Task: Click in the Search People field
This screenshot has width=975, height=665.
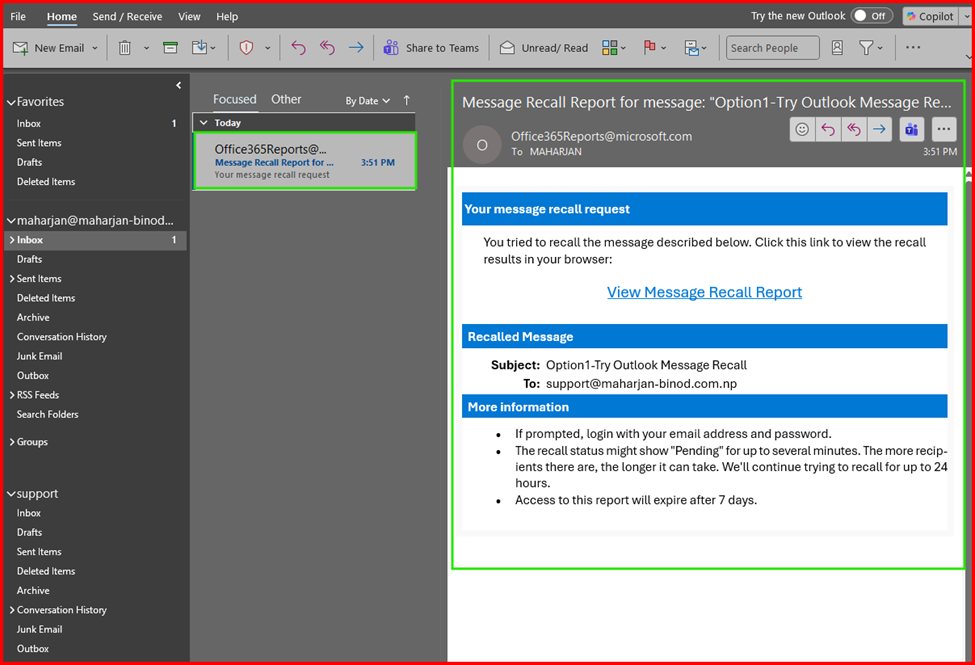Action: (x=771, y=48)
